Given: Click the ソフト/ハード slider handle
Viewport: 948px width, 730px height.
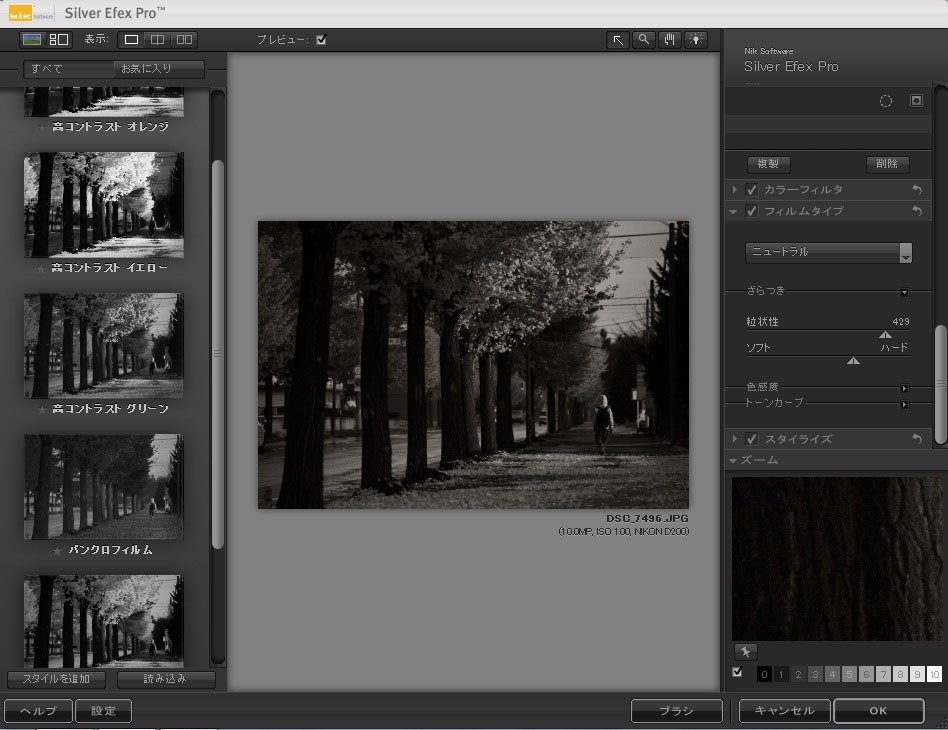Looking at the screenshot, I should (853, 361).
